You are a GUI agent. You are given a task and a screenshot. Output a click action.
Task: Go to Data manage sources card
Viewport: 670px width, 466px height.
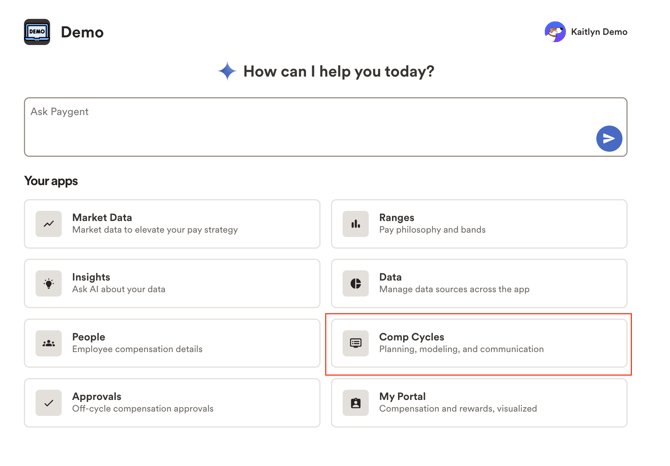479,283
